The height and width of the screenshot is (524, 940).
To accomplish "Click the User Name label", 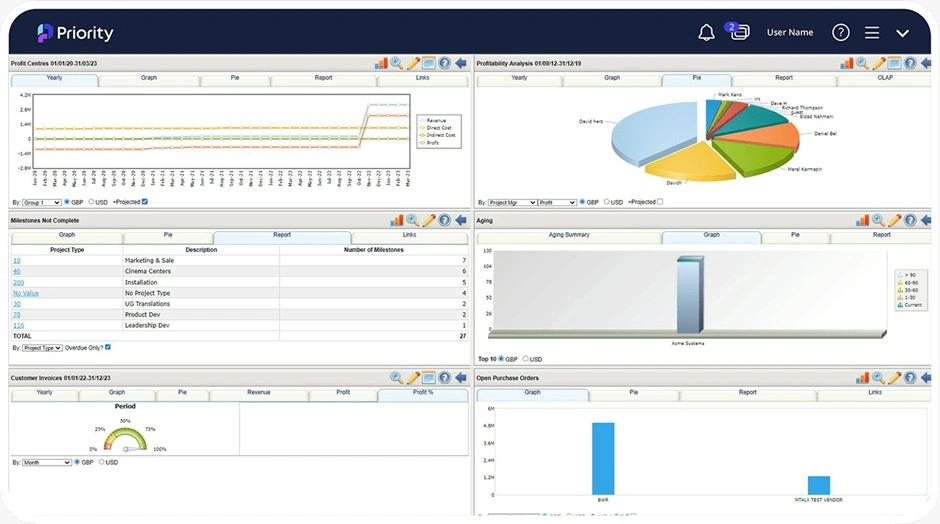I will click(790, 32).
